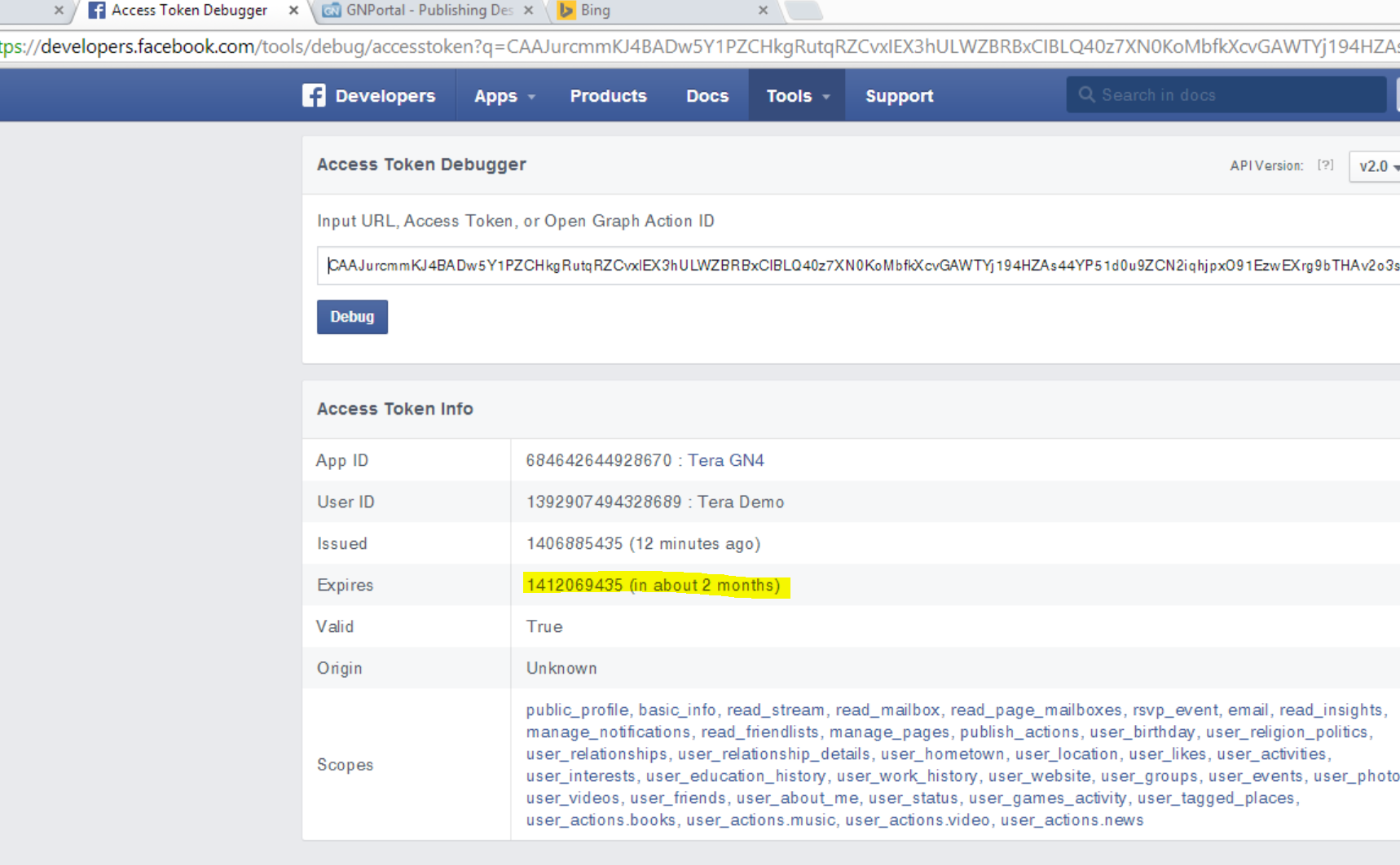Image resolution: width=1400 pixels, height=865 pixels.
Task: Switch to the GNPortal - Publishing tab
Action: point(429,11)
